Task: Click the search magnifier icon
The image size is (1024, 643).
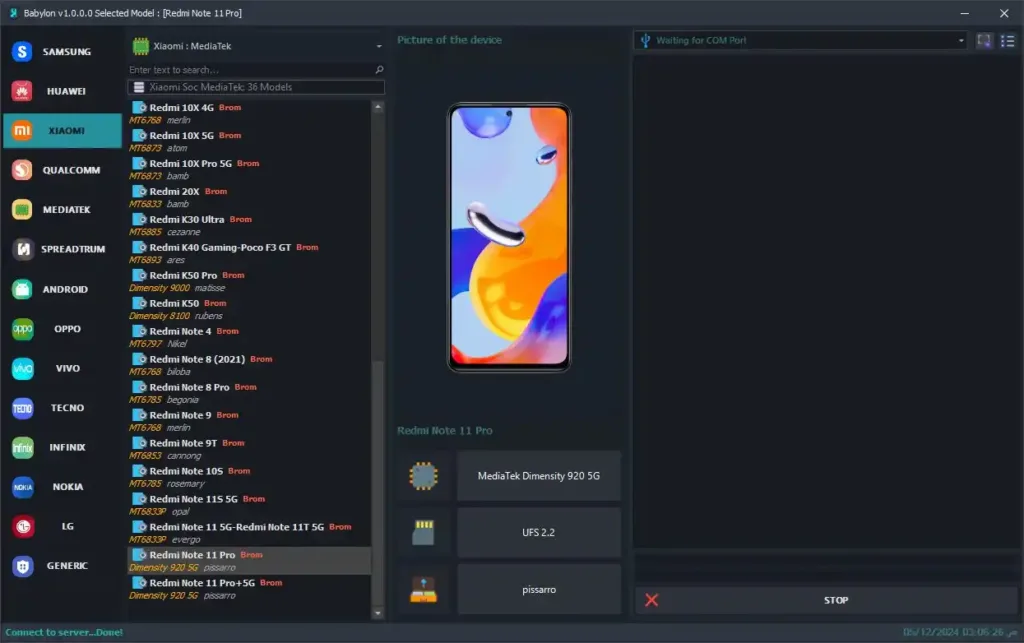Action: (x=379, y=69)
